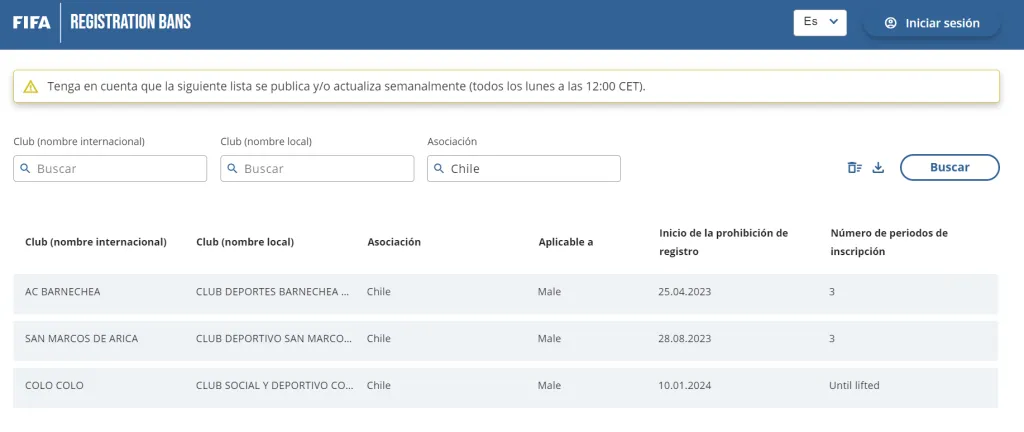Click the clear filters trash icon
Image resolution: width=1024 pixels, height=432 pixels.
(854, 168)
